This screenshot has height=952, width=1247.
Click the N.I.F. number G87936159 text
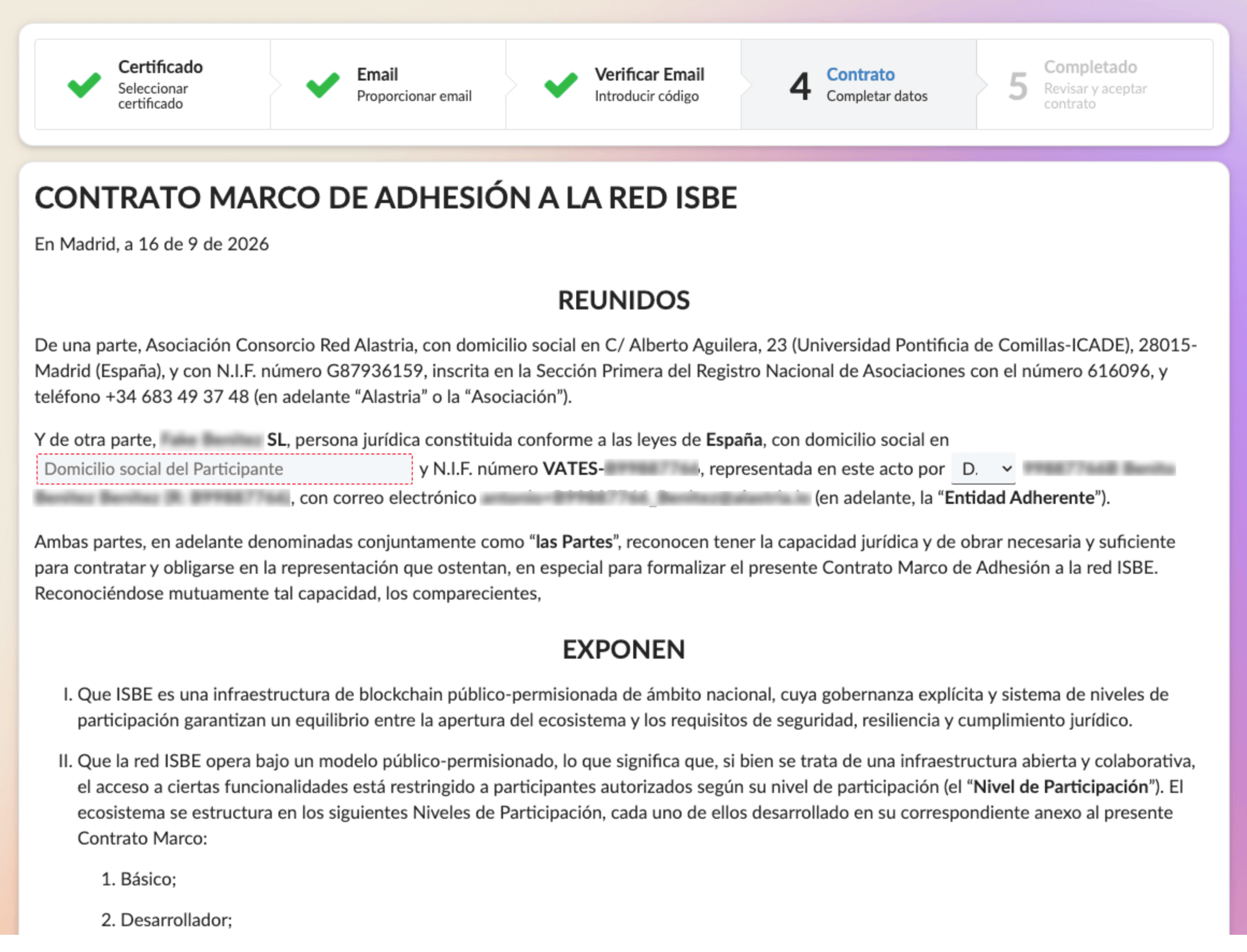point(375,371)
